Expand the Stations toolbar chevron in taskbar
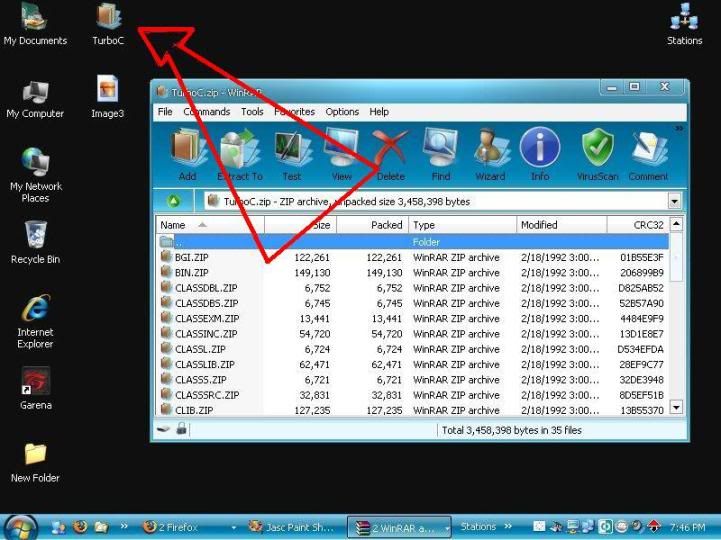Image resolution: width=721 pixels, height=540 pixels. (508, 526)
